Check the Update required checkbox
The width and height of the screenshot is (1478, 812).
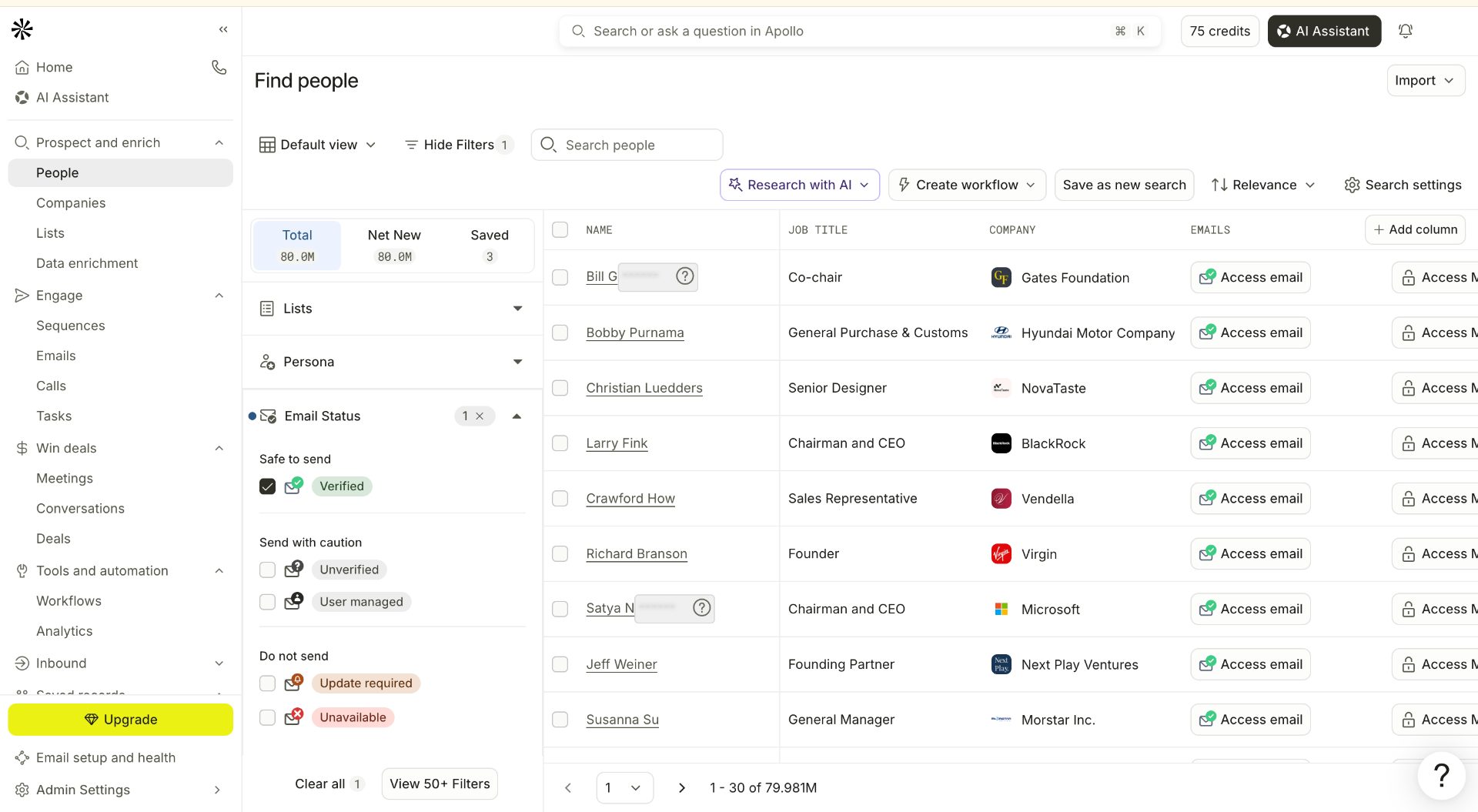[267, 683]
